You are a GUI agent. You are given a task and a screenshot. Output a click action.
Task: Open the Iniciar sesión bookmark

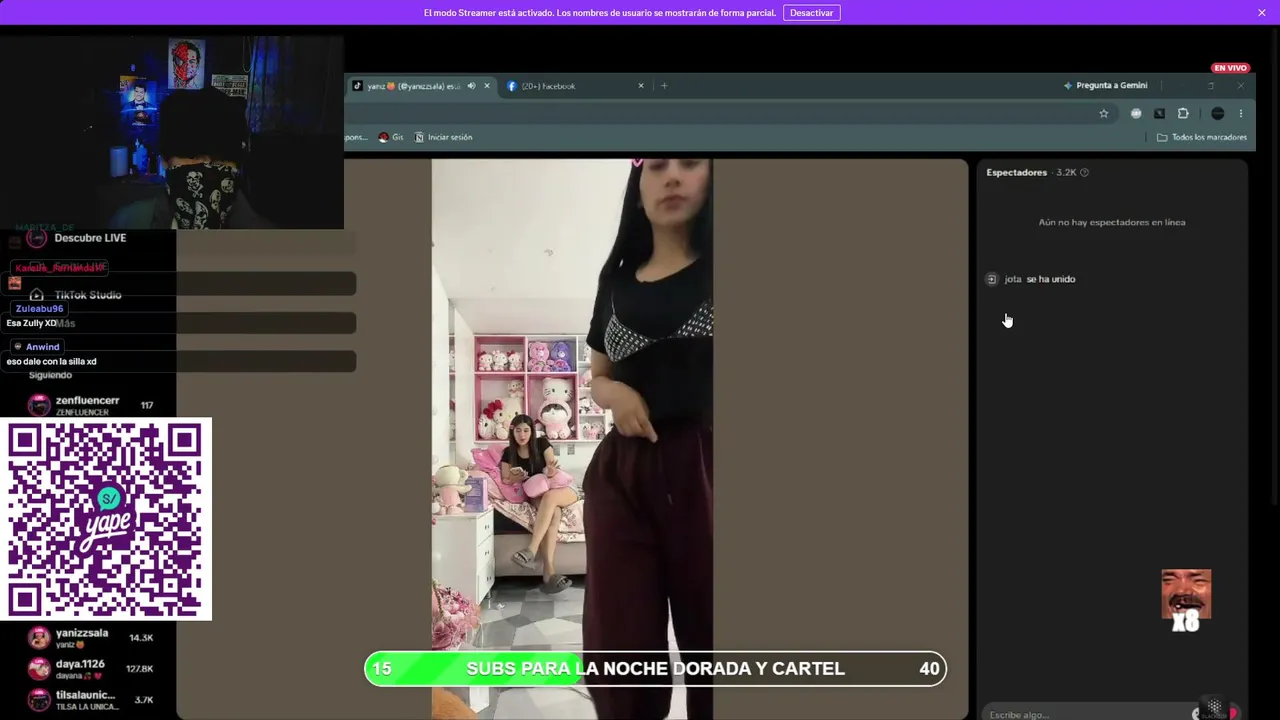(x=443, y=137)
